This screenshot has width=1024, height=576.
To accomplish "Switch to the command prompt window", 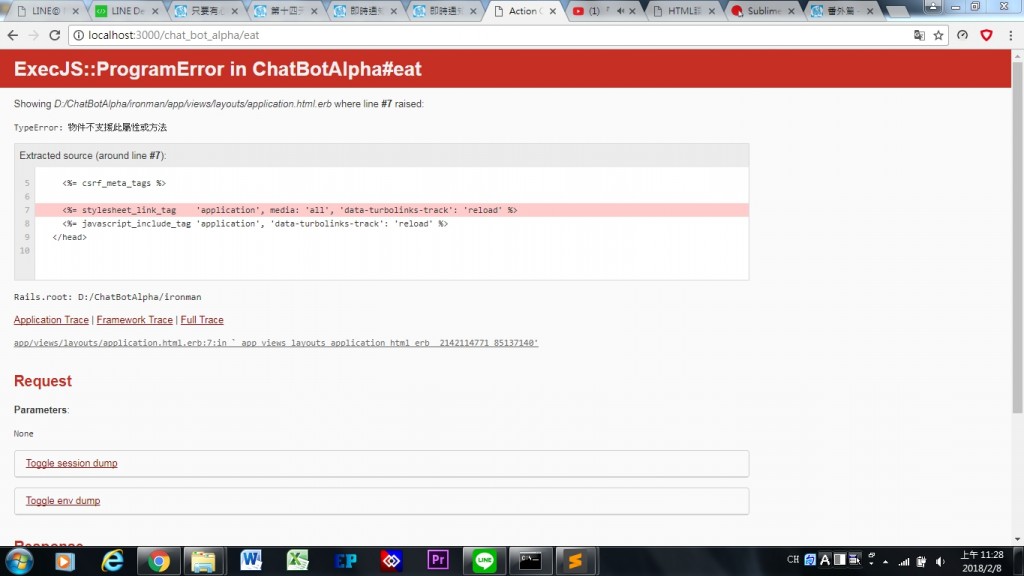I will [x=531, y=561].
